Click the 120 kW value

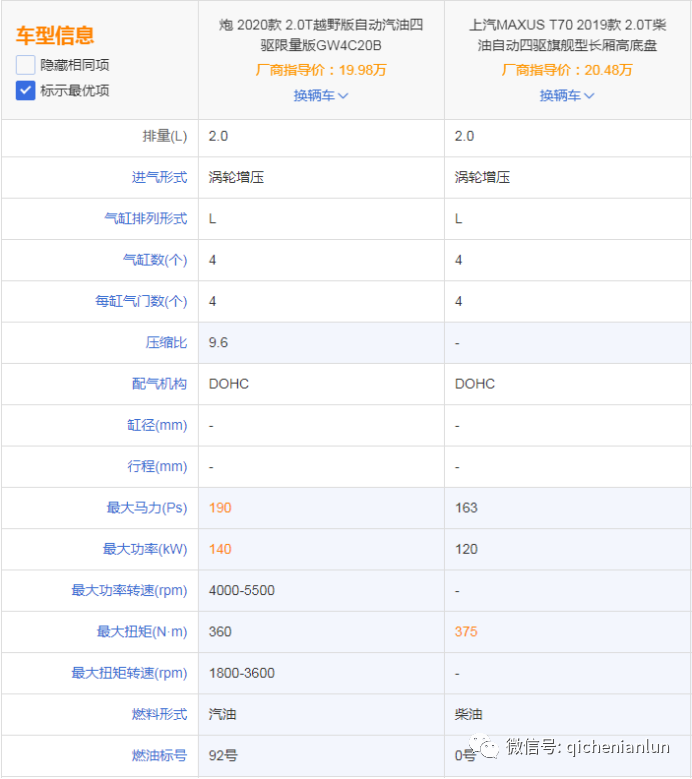[466, 549]
